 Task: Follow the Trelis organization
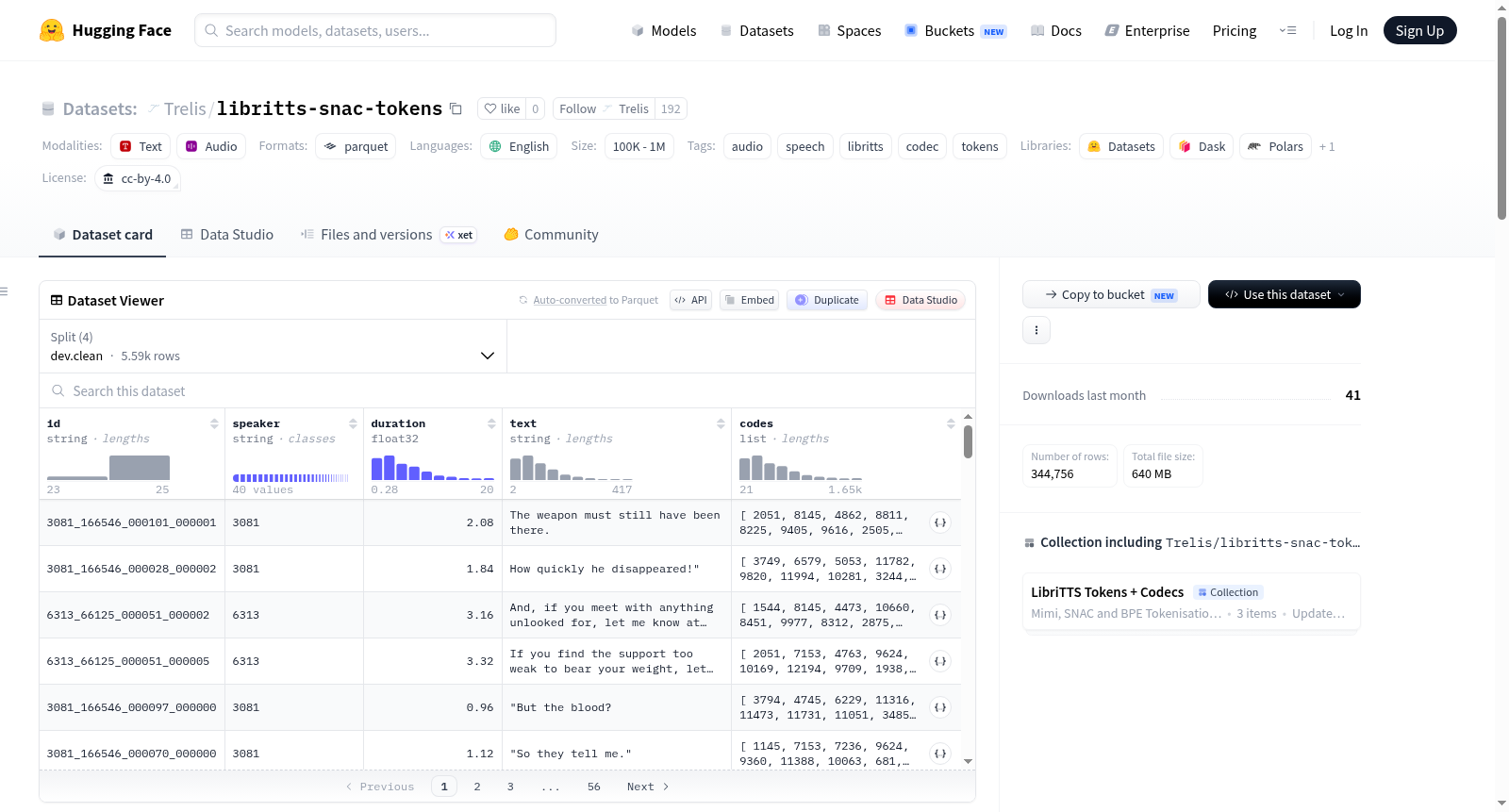coord(577,108)
